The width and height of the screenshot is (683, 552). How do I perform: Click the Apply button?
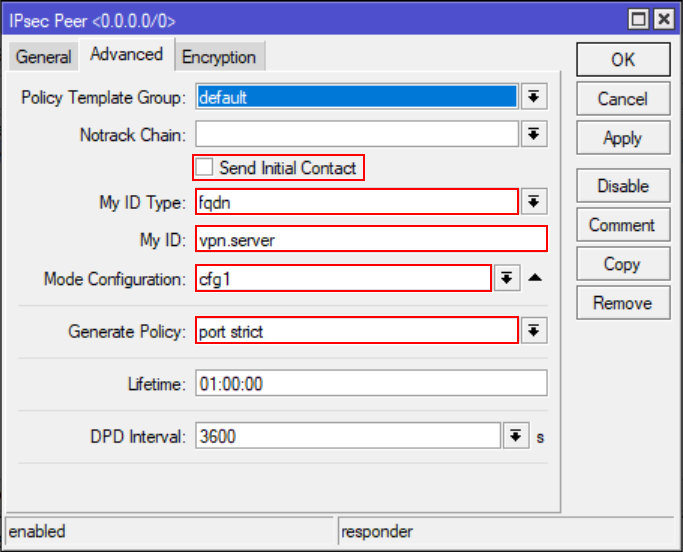click(x=622, y=138)
